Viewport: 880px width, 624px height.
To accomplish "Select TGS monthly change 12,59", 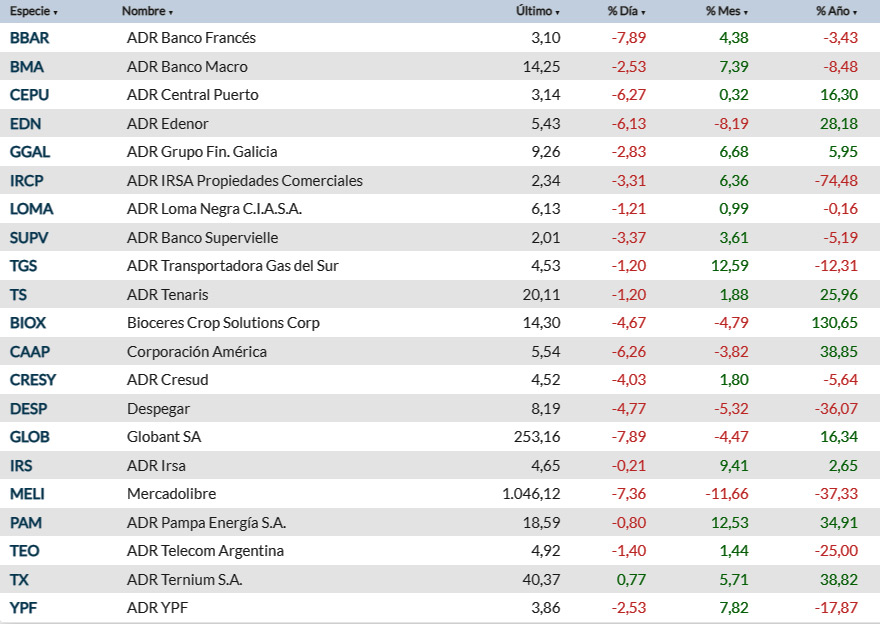I will (x=730, y=266).
